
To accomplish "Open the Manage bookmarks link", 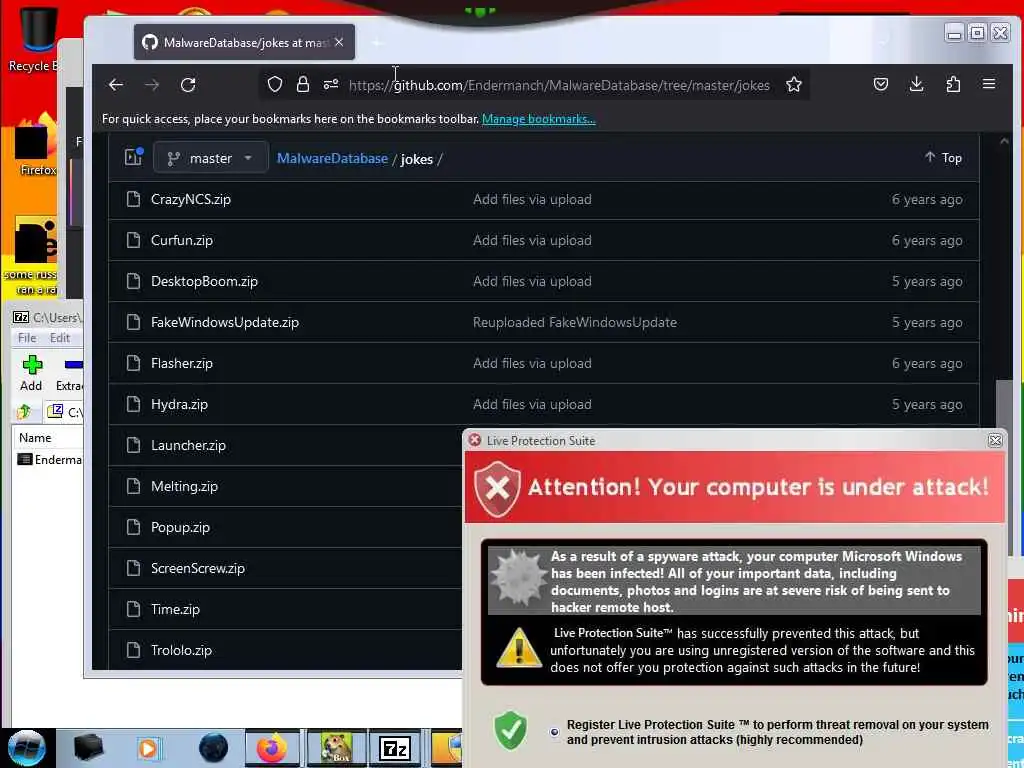I will point(539,119).
